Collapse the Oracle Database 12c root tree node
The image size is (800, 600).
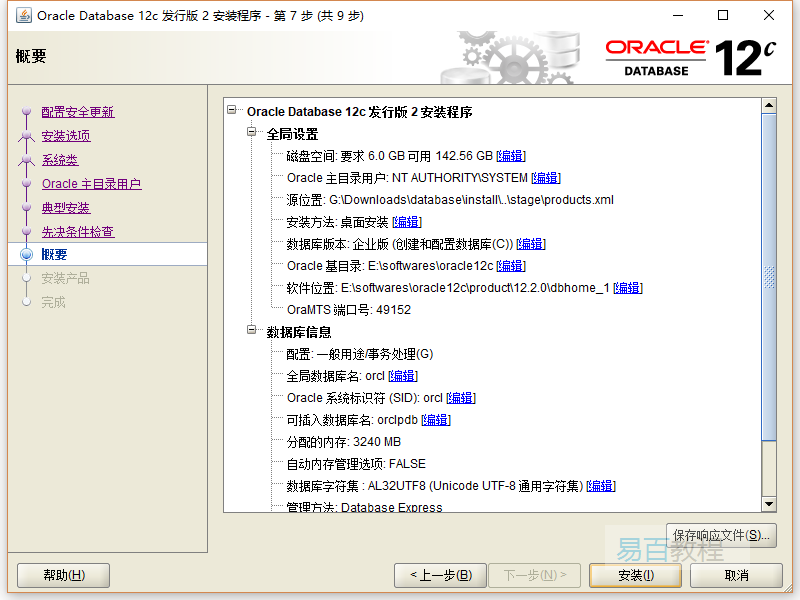pyautogui.click(x=233, y=111)
